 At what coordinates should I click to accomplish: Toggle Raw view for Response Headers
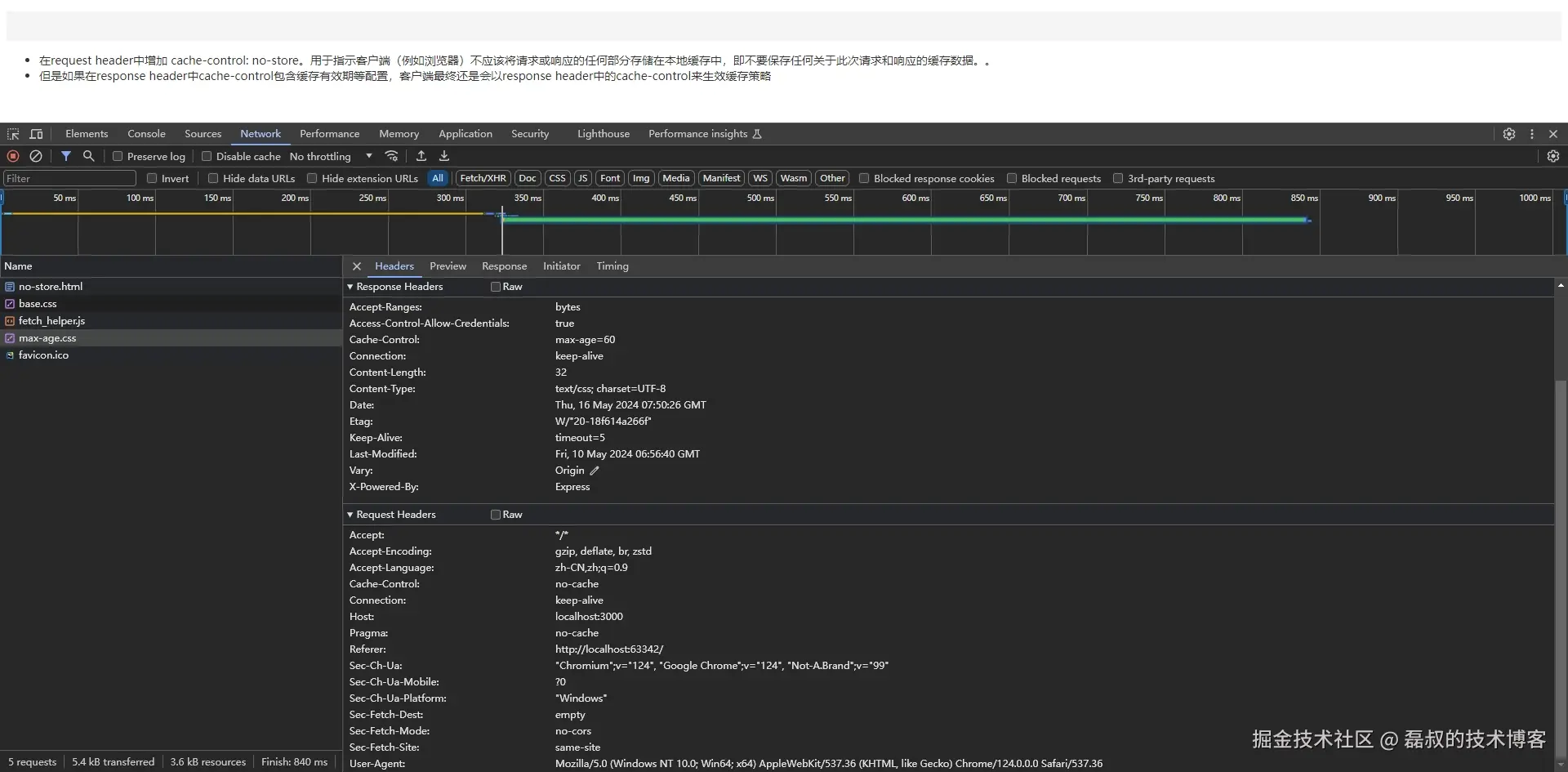[x=495, y=287]
